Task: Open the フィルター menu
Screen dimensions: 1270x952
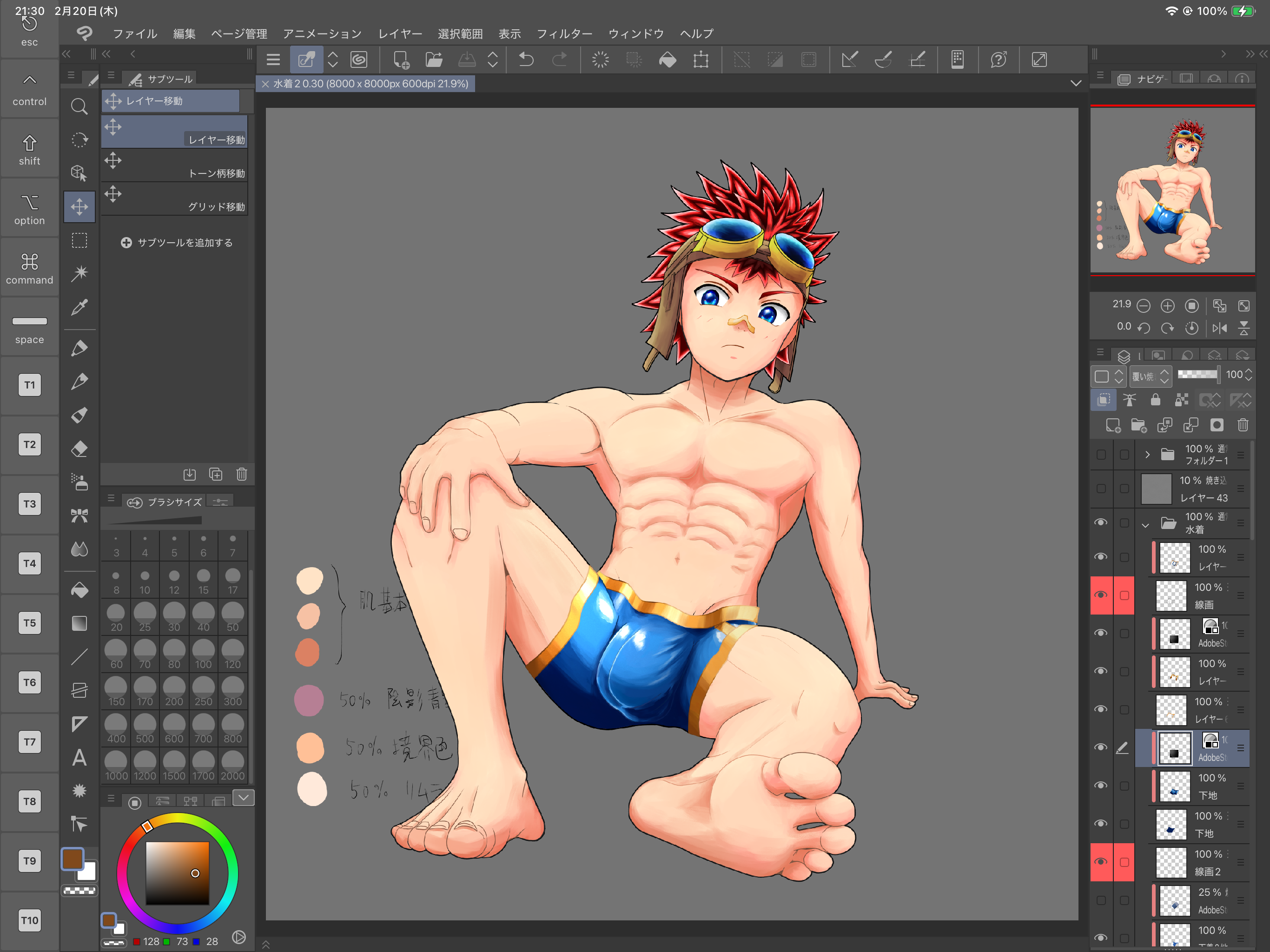Action: tap(564, 34)
